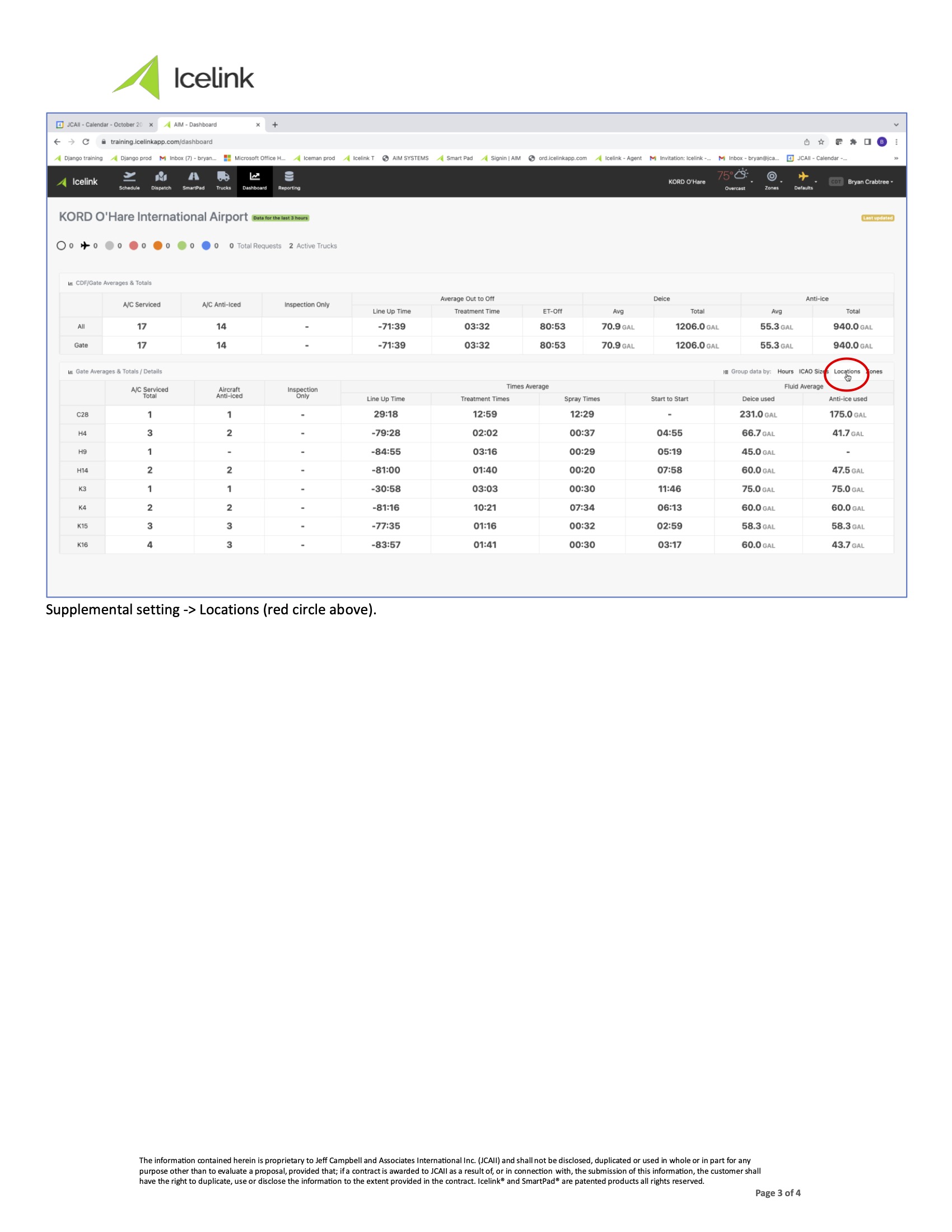Open the Microsoft Office bookmark
The height and width of the screenshot is (1232, 952).
(x=255, y=158)
